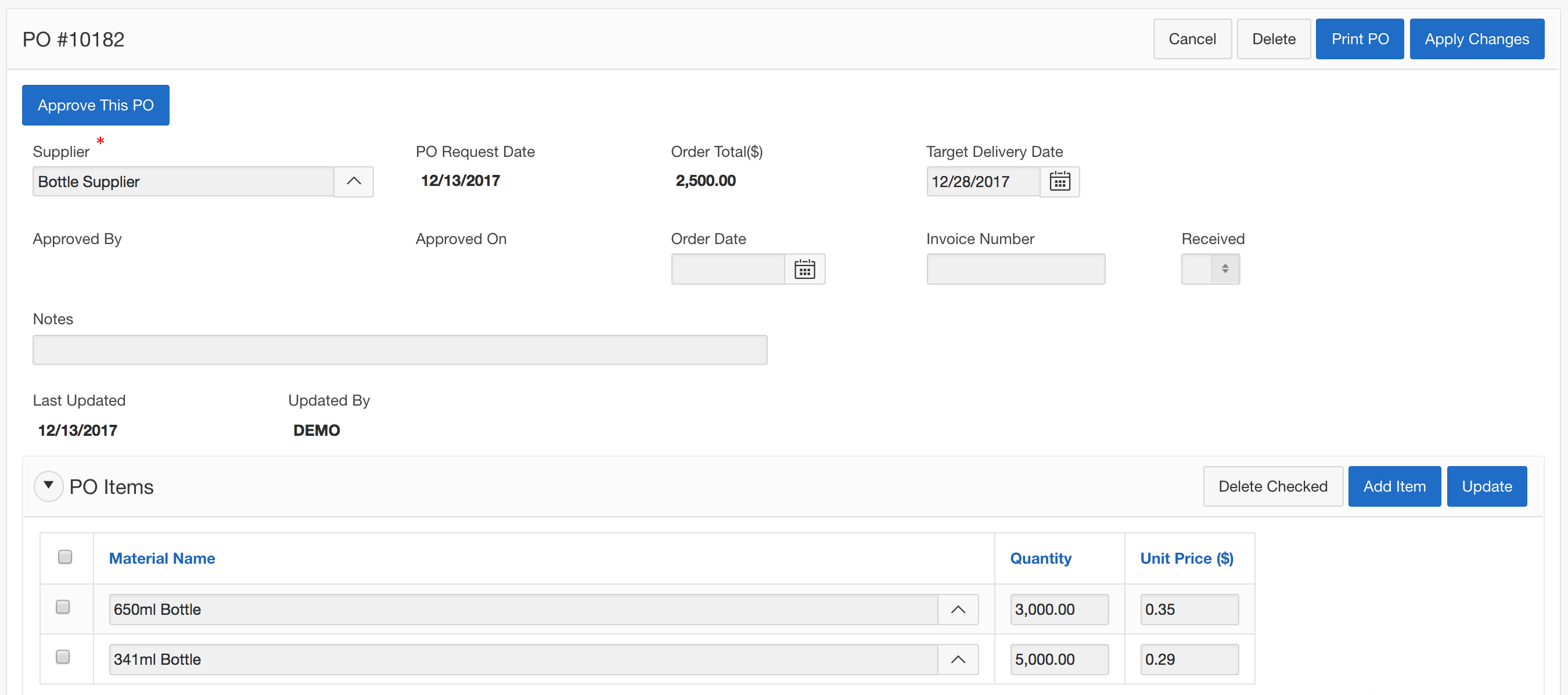The image size is (1568, 695).
Task: Check the 650ml Bottle row checkbox
Action: 63,607
